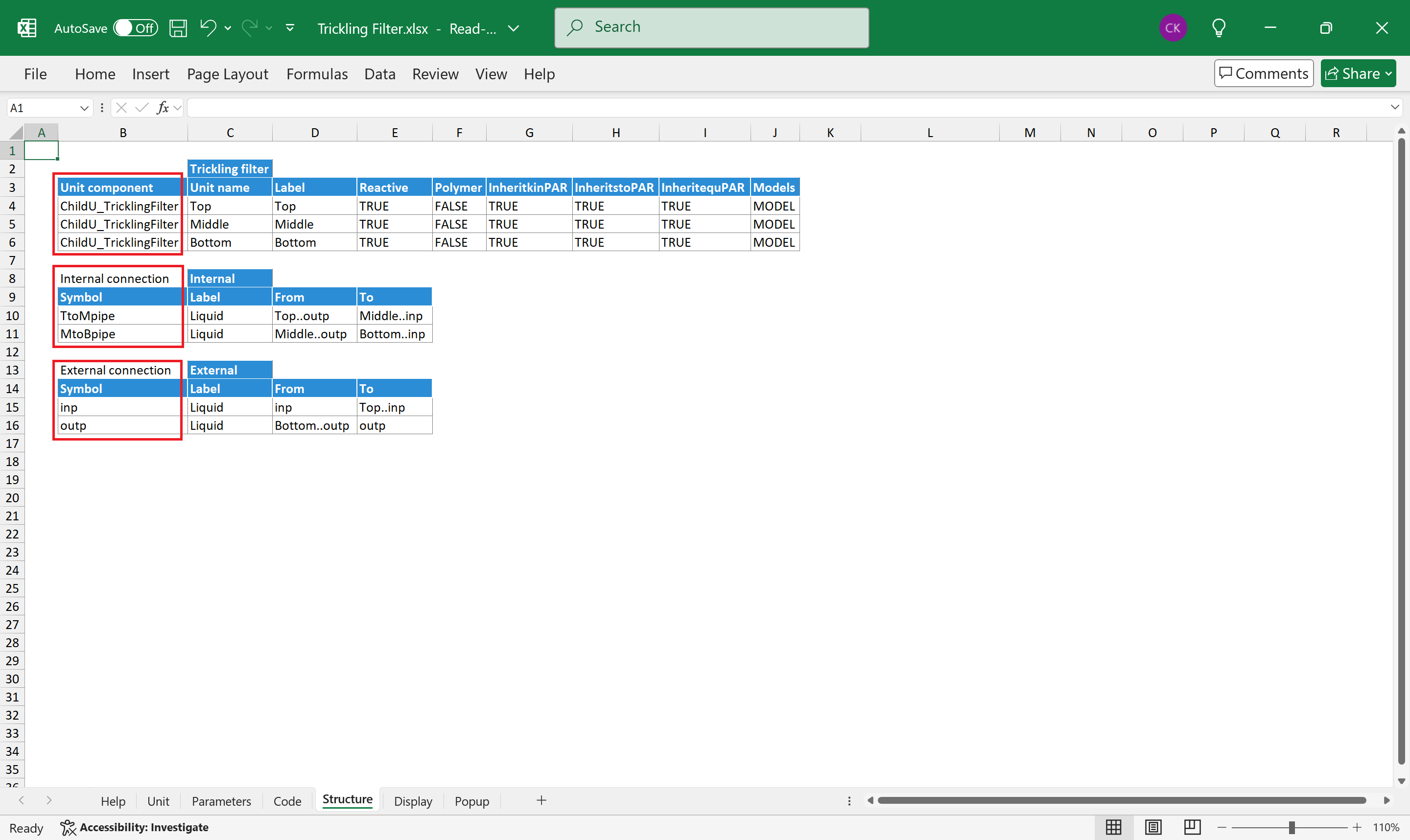
Task: Click the 'External connection' cell
Action: pyautogui.click(x=123, y=370)
